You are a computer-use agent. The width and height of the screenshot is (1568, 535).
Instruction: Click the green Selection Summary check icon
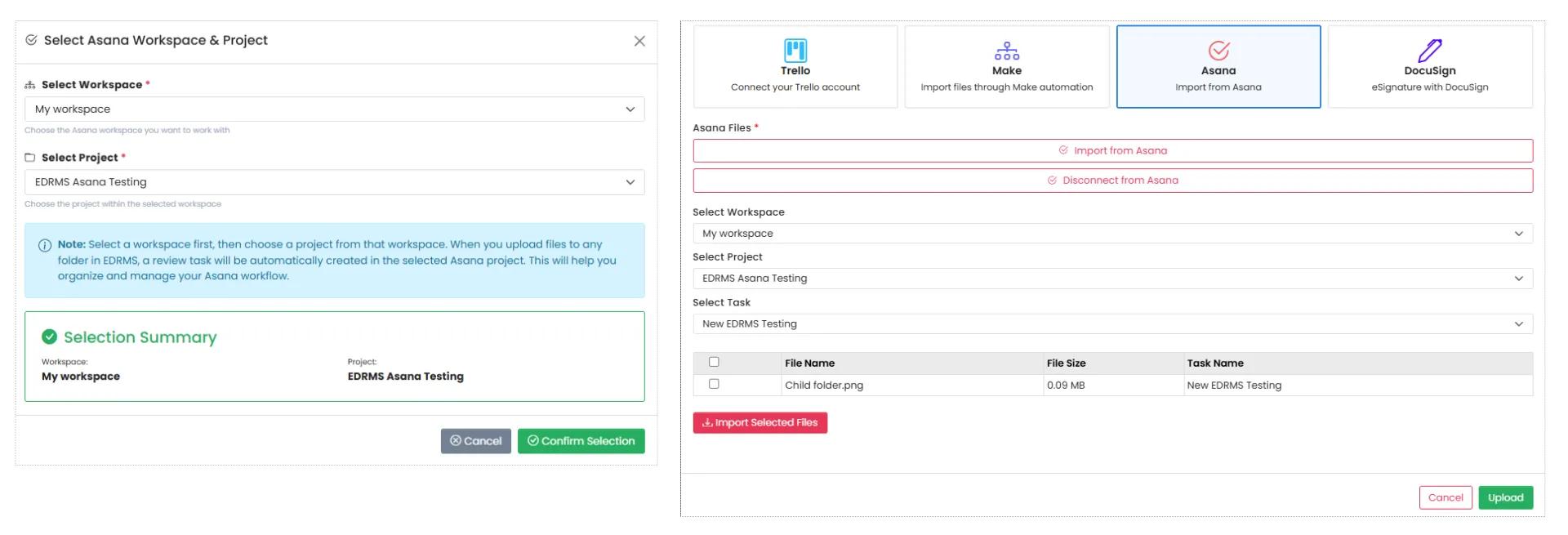50,337
